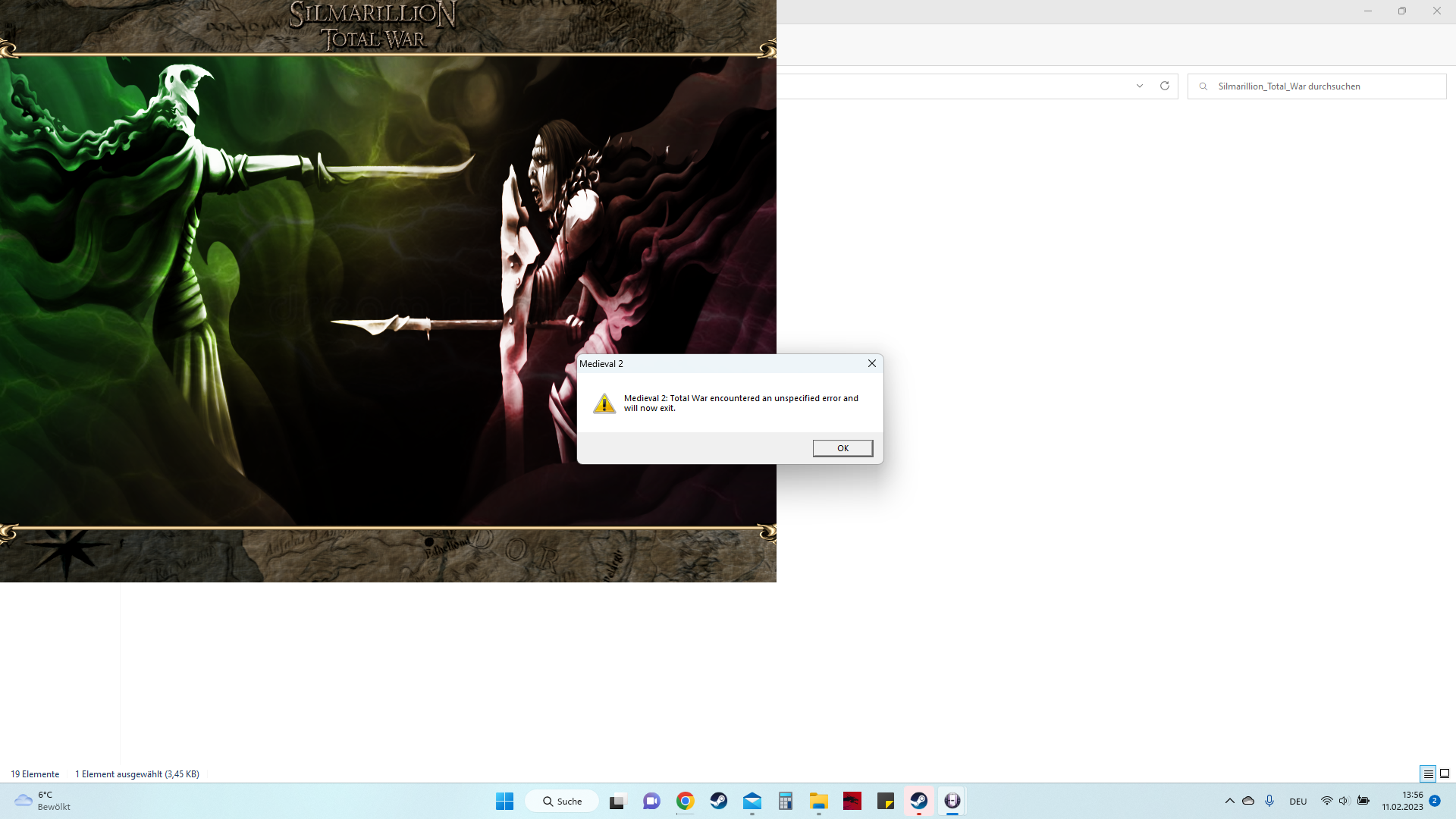Open the volume speaker tray icon

click(1344, 801)
